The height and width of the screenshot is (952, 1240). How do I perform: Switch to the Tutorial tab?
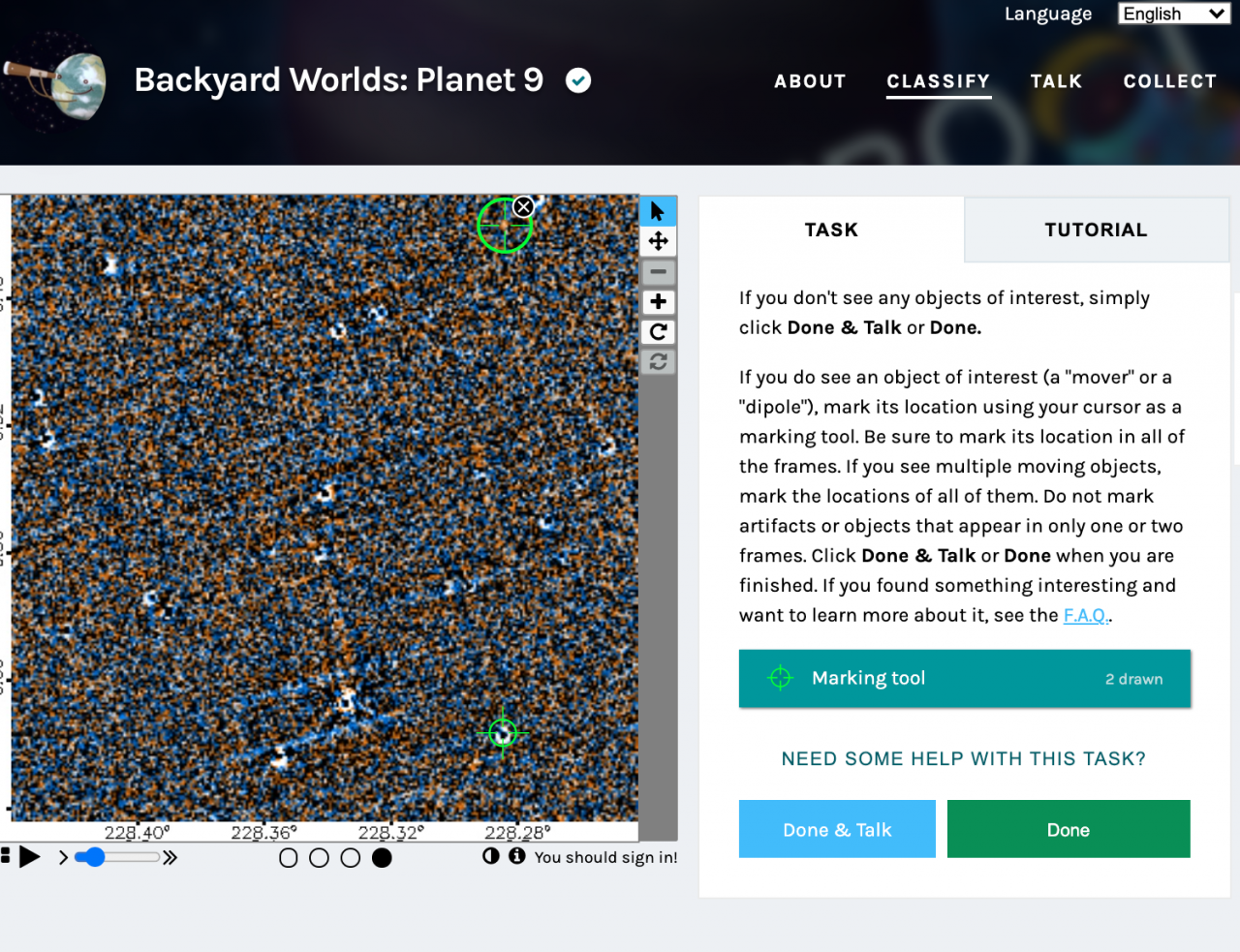[1096, 230]
